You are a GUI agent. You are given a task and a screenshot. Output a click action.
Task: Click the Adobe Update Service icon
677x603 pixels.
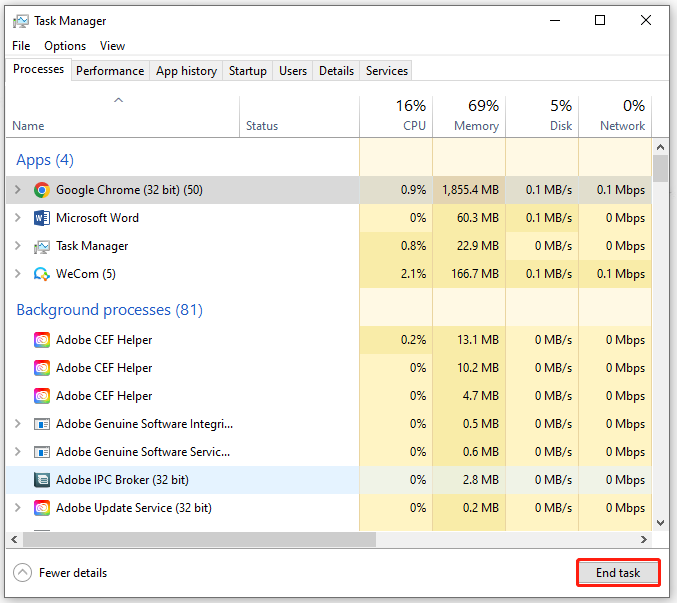pos(42,508)
